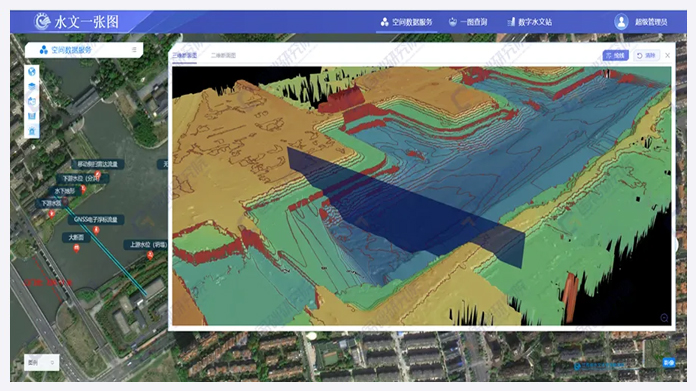
Task: Click the highlighted bottom icon in left map toolbar
Action: [32, 131]
